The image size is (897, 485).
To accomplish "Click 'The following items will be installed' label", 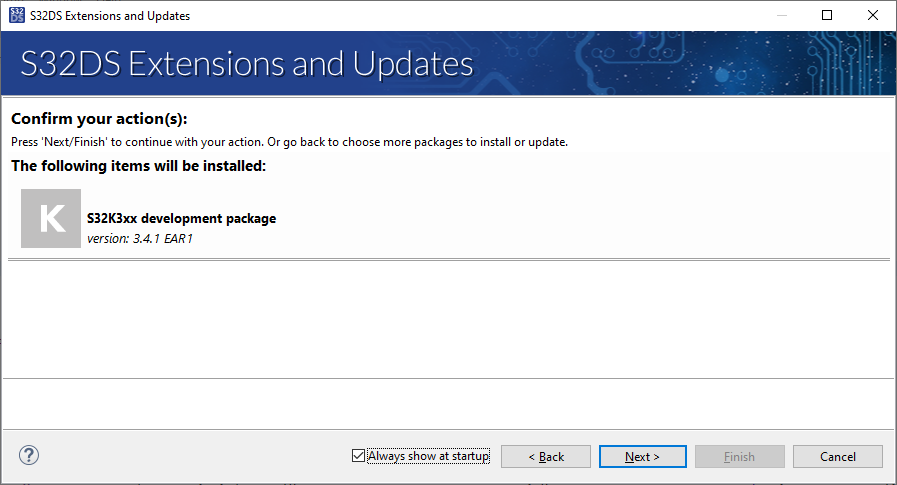I will point(138,165).
